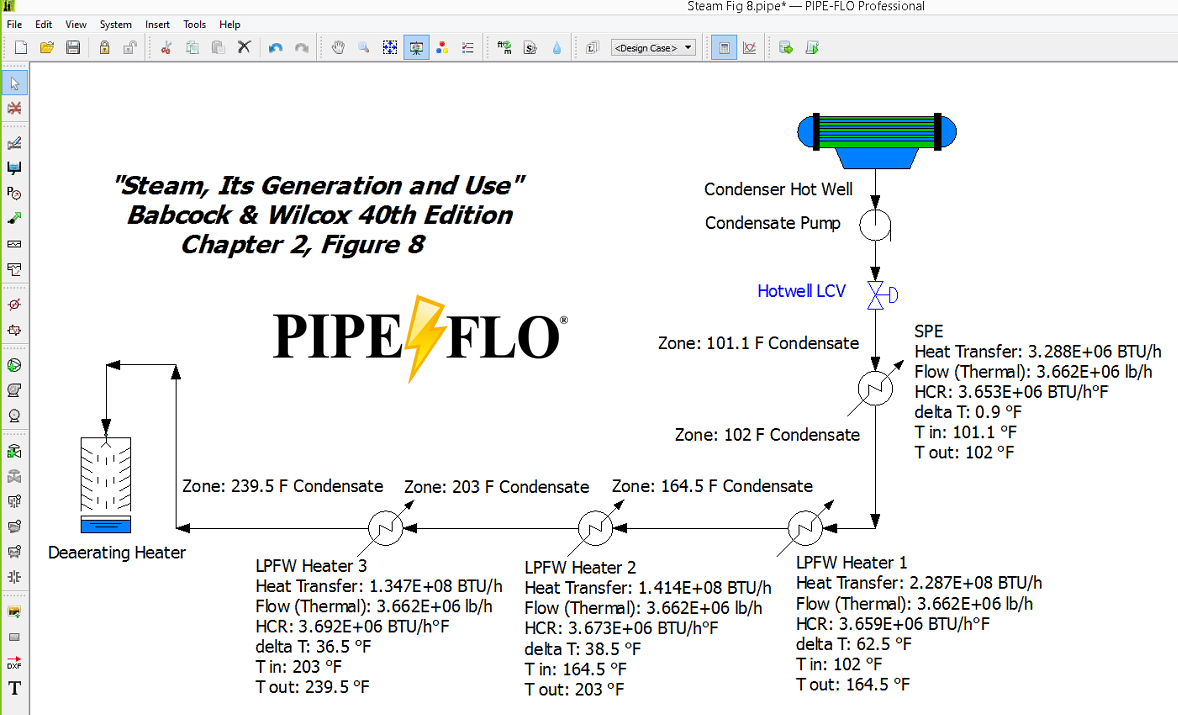Viewport: 1178px width, 715px height.
Task: Select the Hotwell LCV valve symbol
Action: pos(882,295)
